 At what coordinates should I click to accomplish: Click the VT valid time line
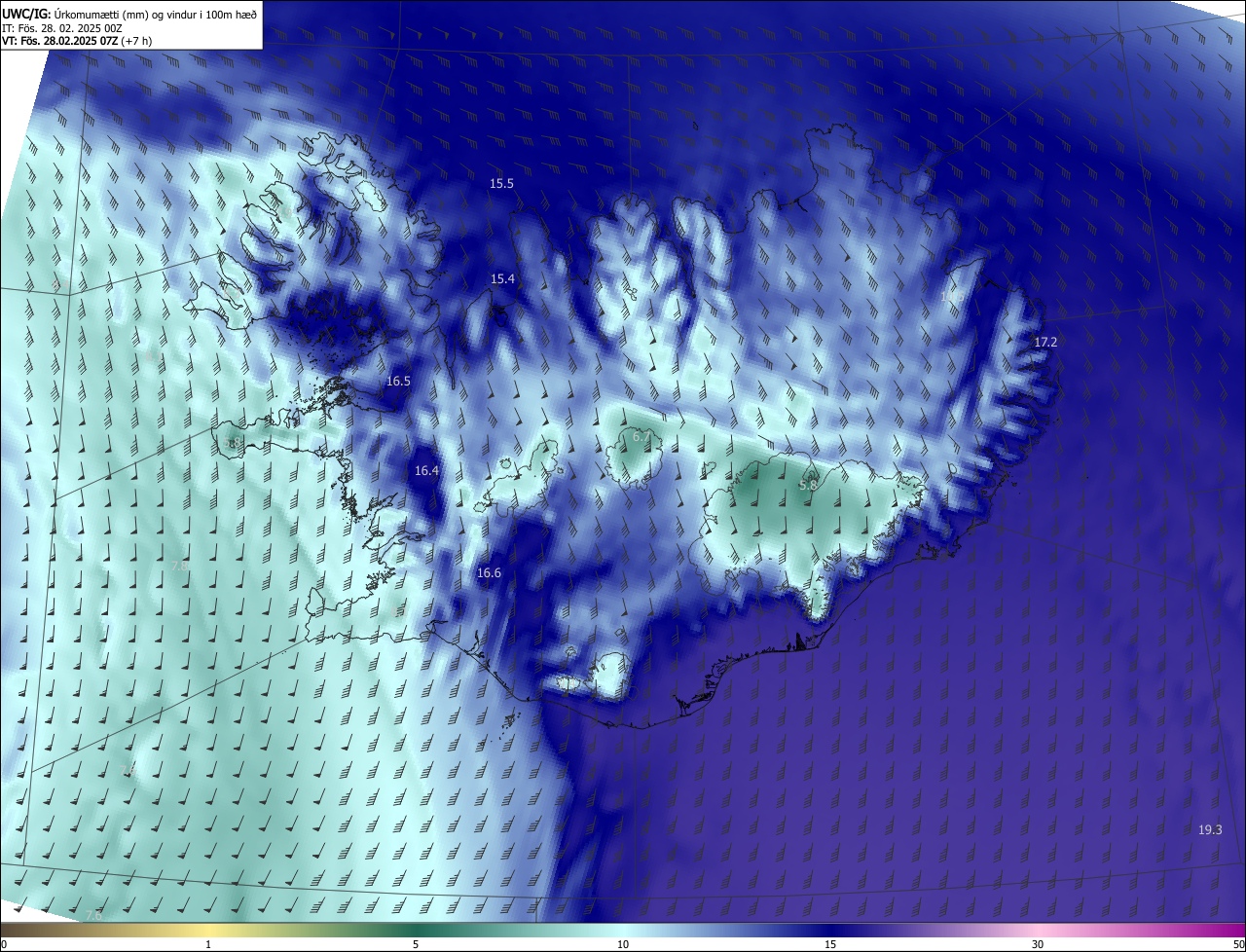pyautogui.click(x=77, y=41)
